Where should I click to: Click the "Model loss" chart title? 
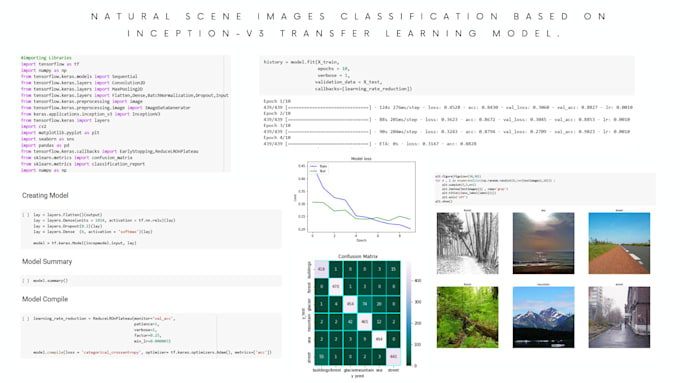click(x=361, y=159)
